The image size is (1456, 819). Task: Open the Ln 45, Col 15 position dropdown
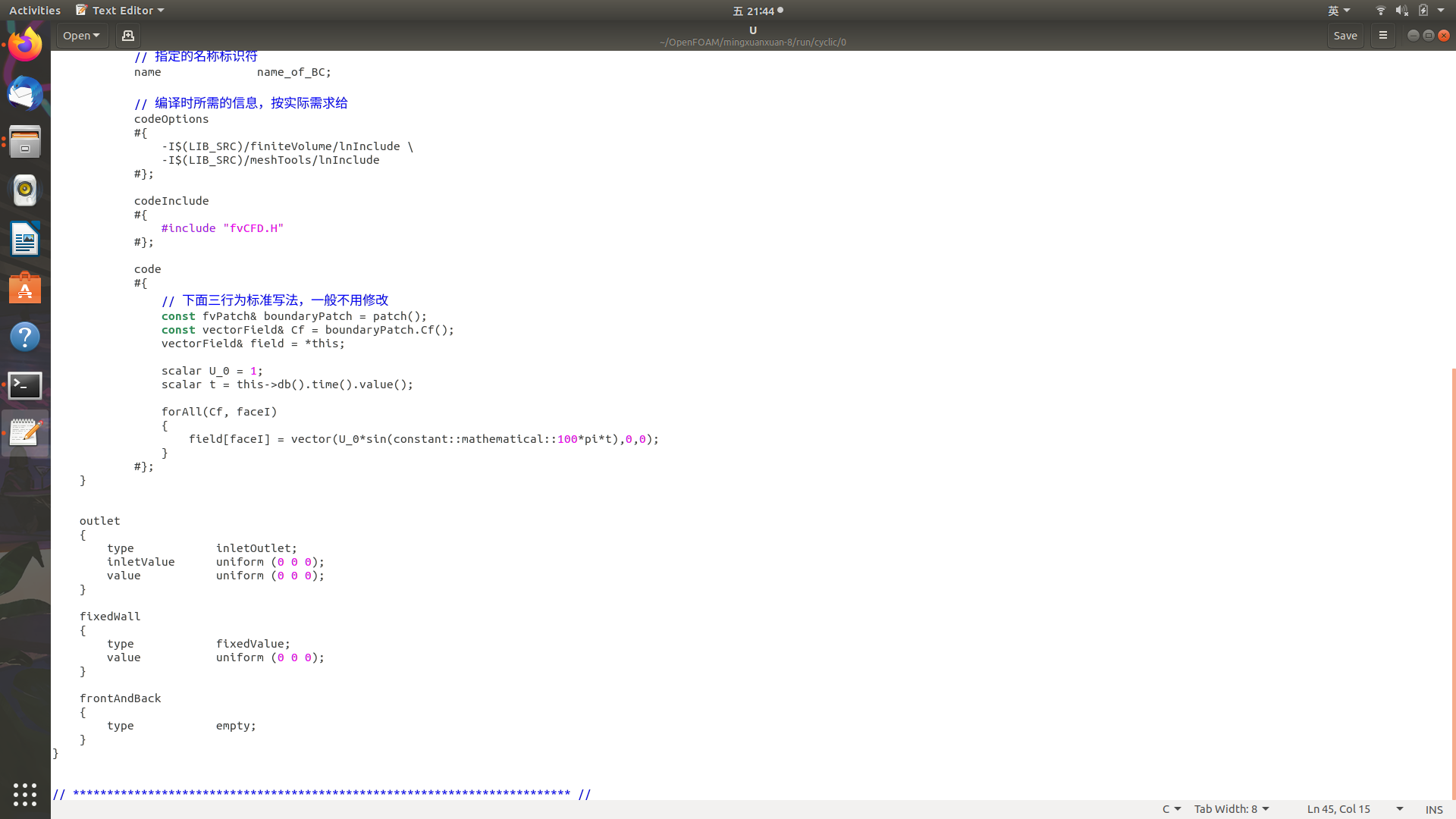click(1354, 809)
